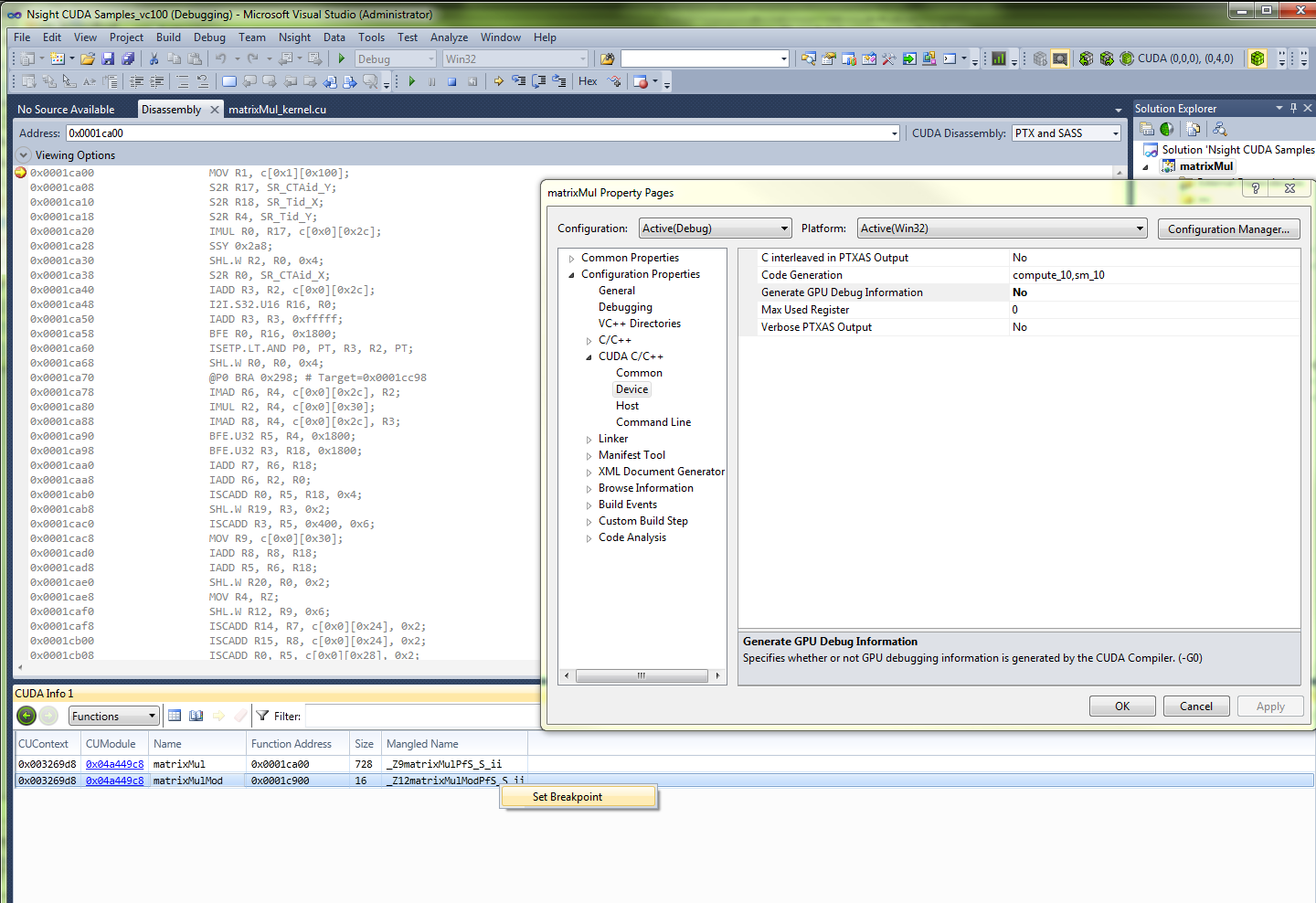The height and width of the screenshot is (903, 1316).
Task: Click the breakpoint marker at 0x0001ca00
Action: pyautogui.click(x=21, y=172)
